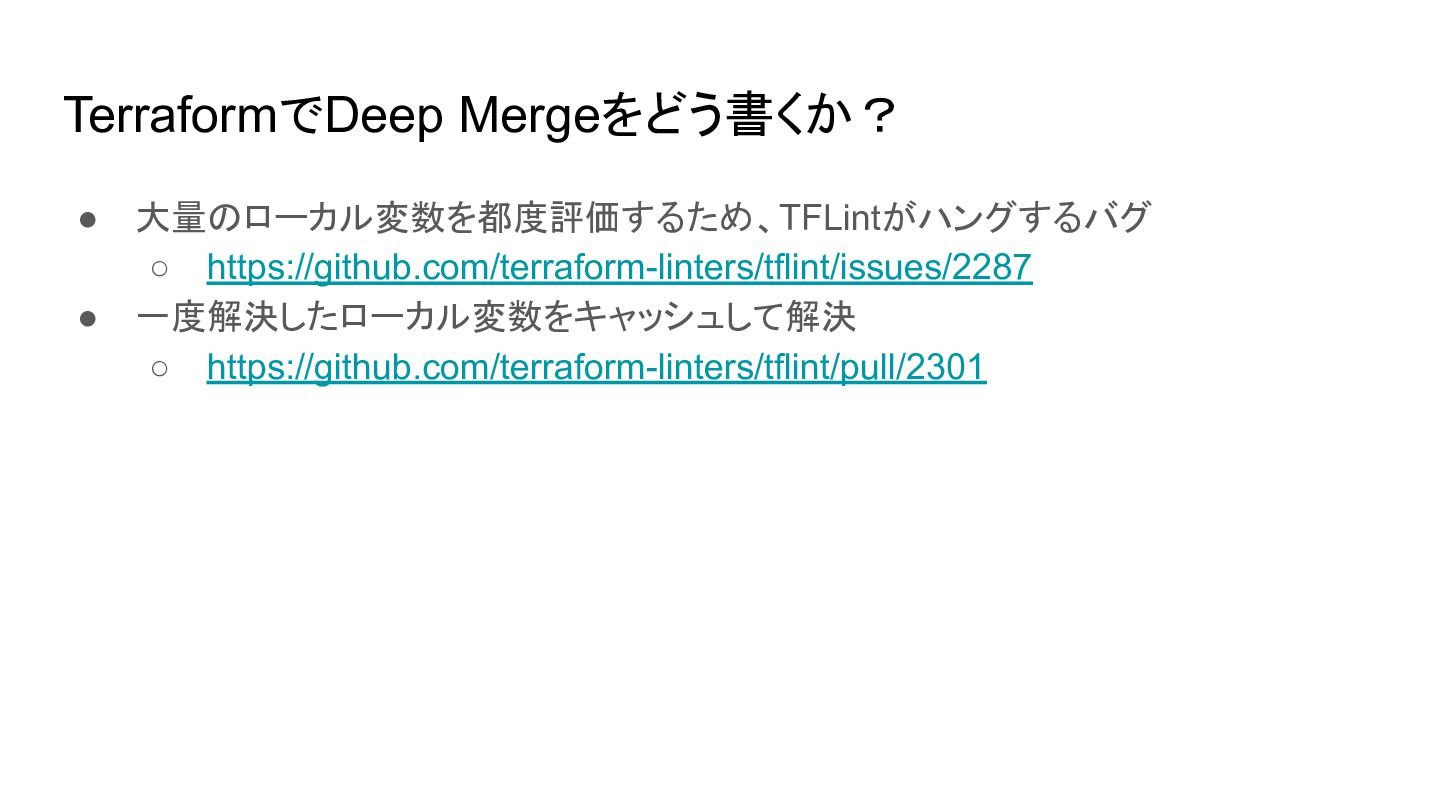Select the slide title about Deep Merge
This screenshot has width=1440, height=810.
480,116
